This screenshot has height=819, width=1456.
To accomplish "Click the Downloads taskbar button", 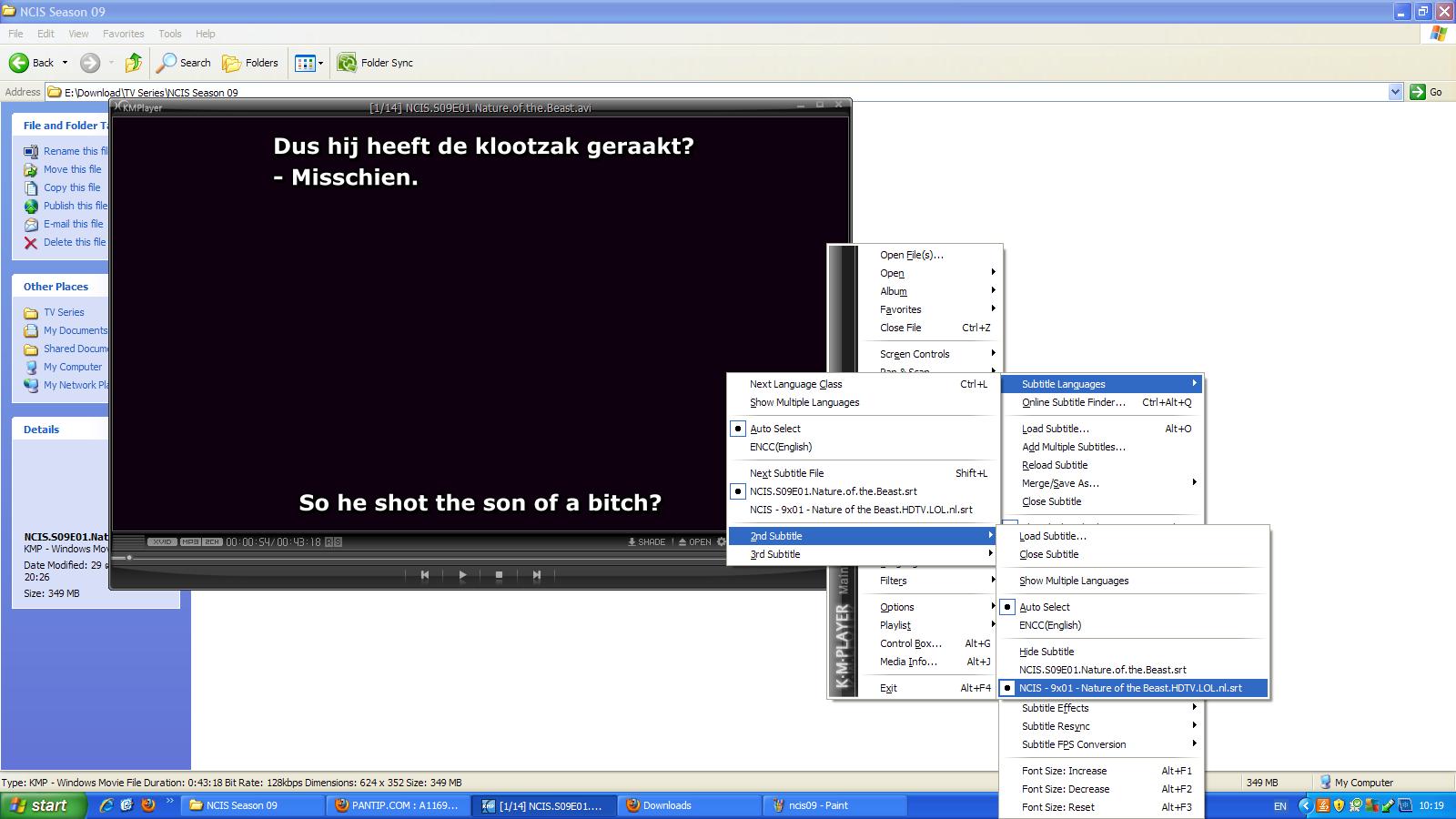I will [690, 805].
